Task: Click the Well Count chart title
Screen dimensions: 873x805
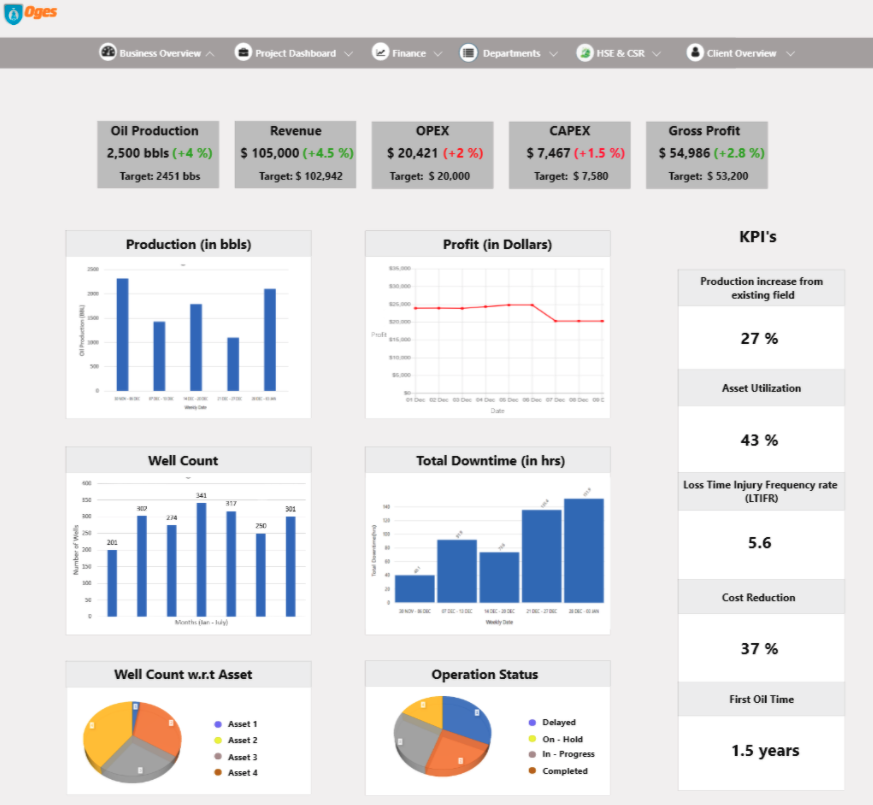Action: click(183, 460)
